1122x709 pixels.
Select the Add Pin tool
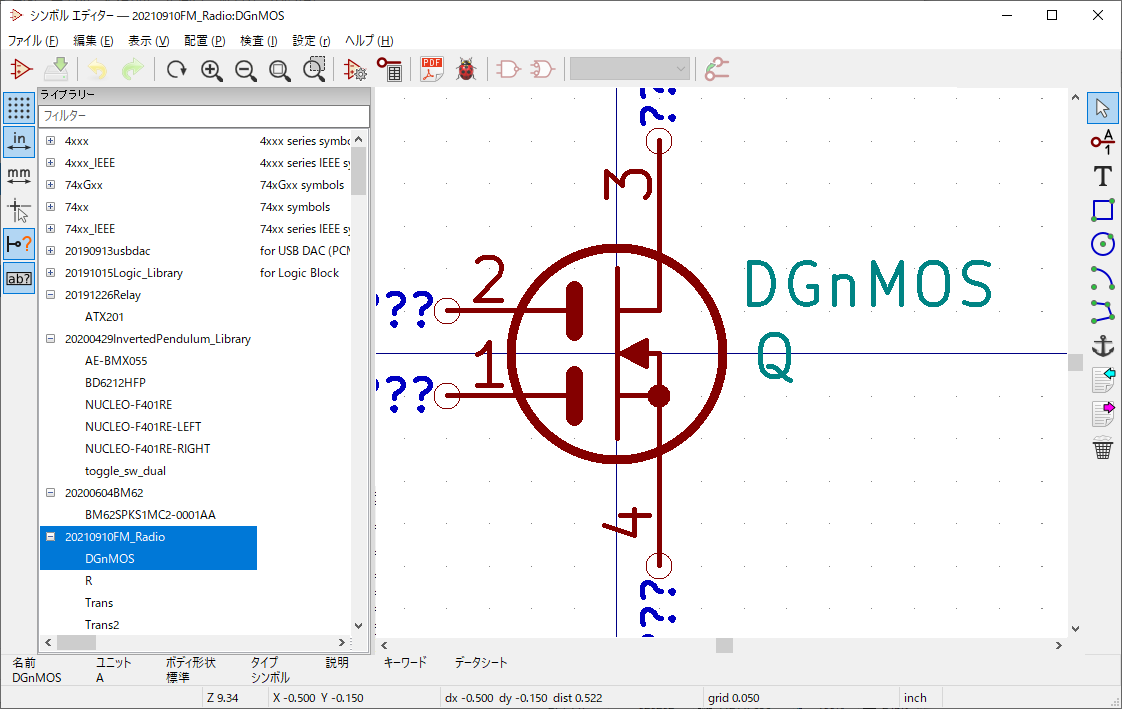(x=1102, y=141)
